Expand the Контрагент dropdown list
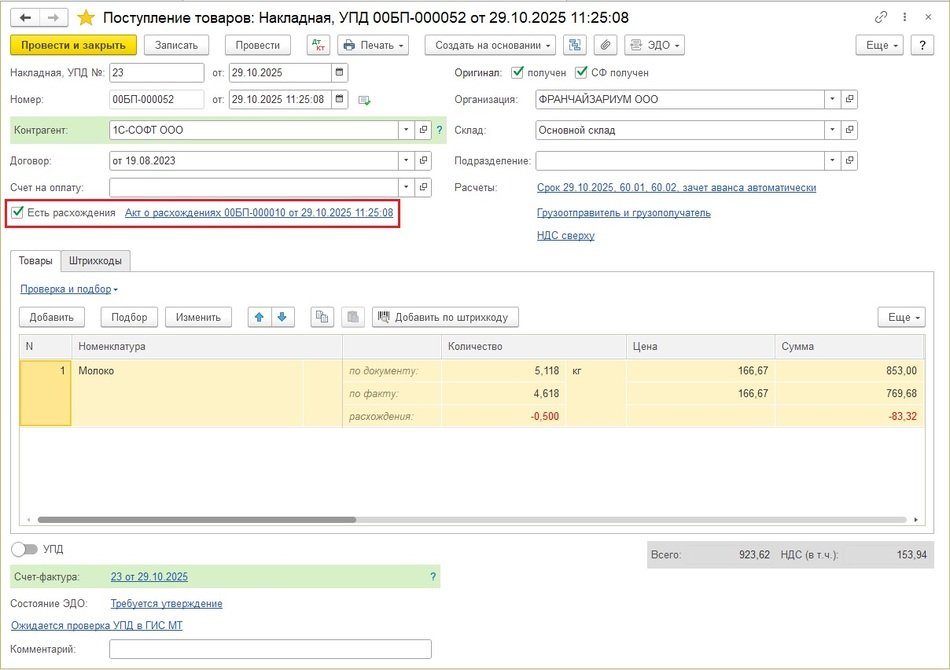This screenshot has height=670, width=950. [405, 130]
